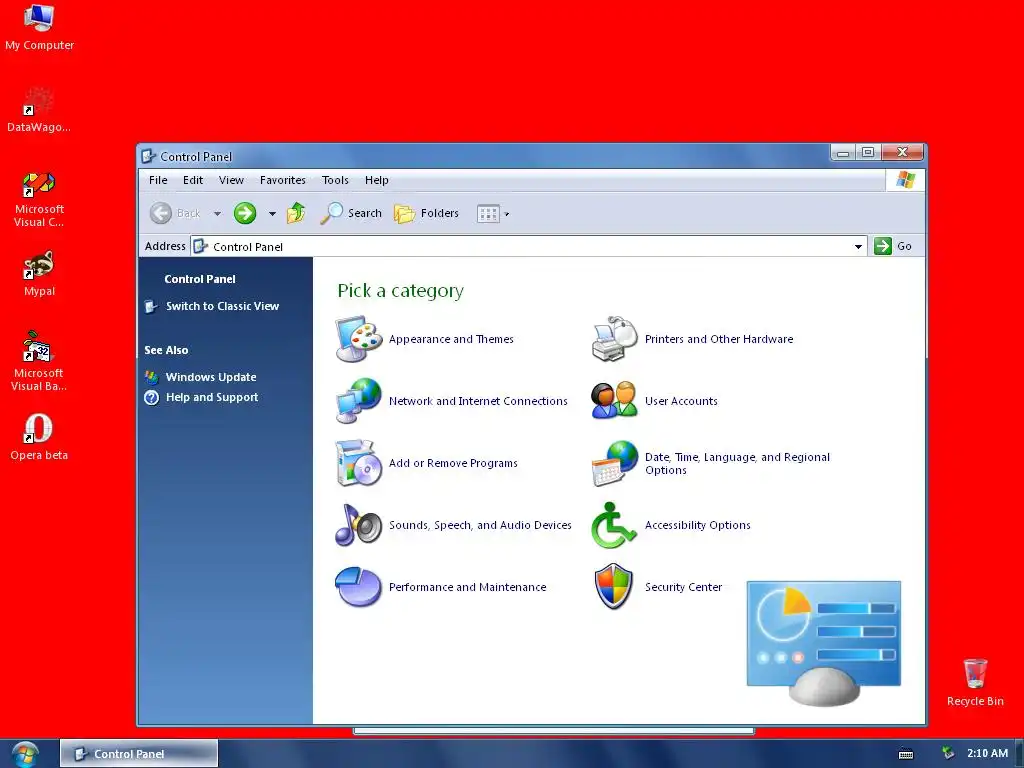This screenshot has height=768, width=1024.
Task: Open the Help menu
Action: point(376,180)
